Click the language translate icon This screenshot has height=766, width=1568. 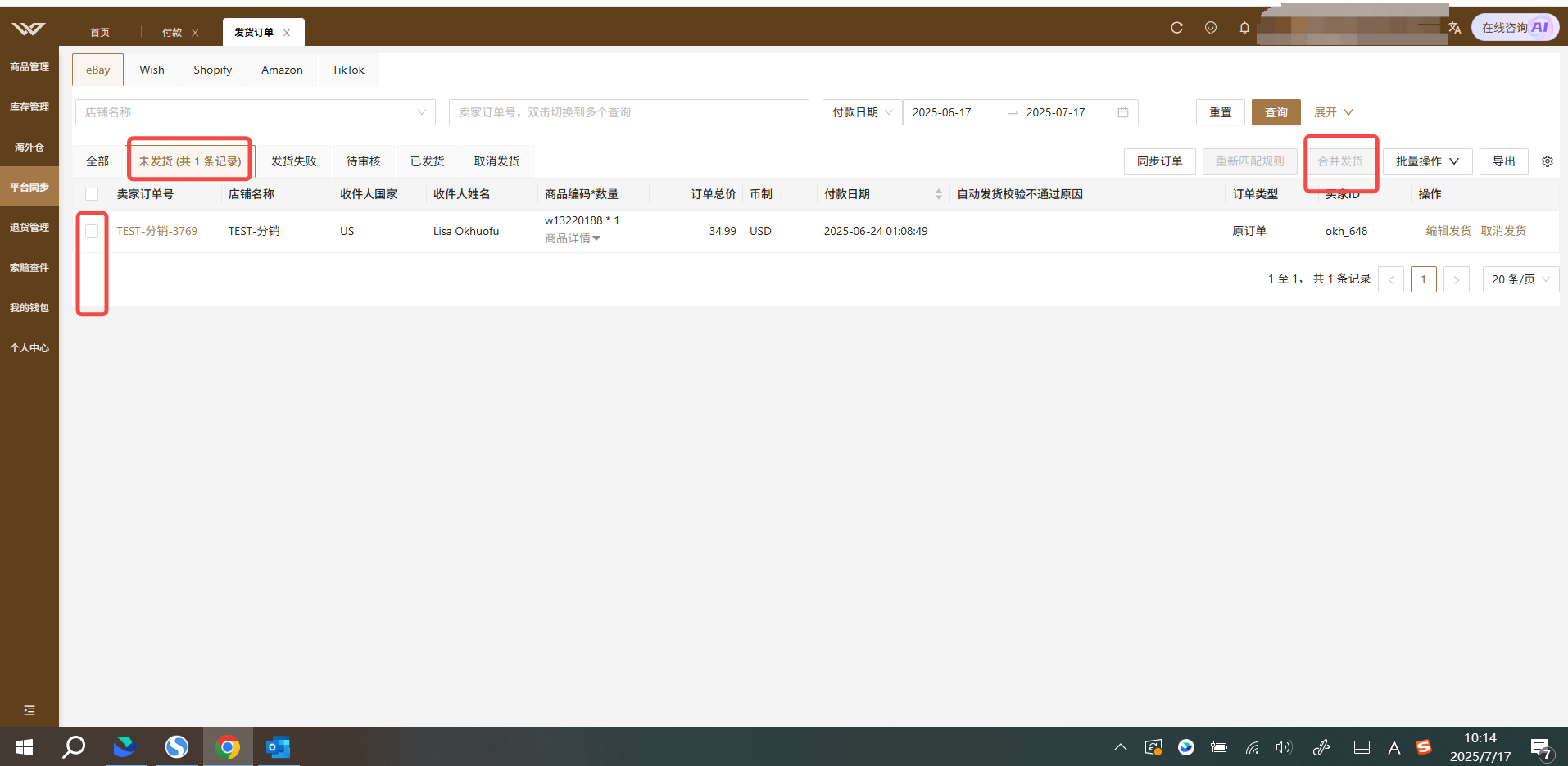(x=1455, y=28)
